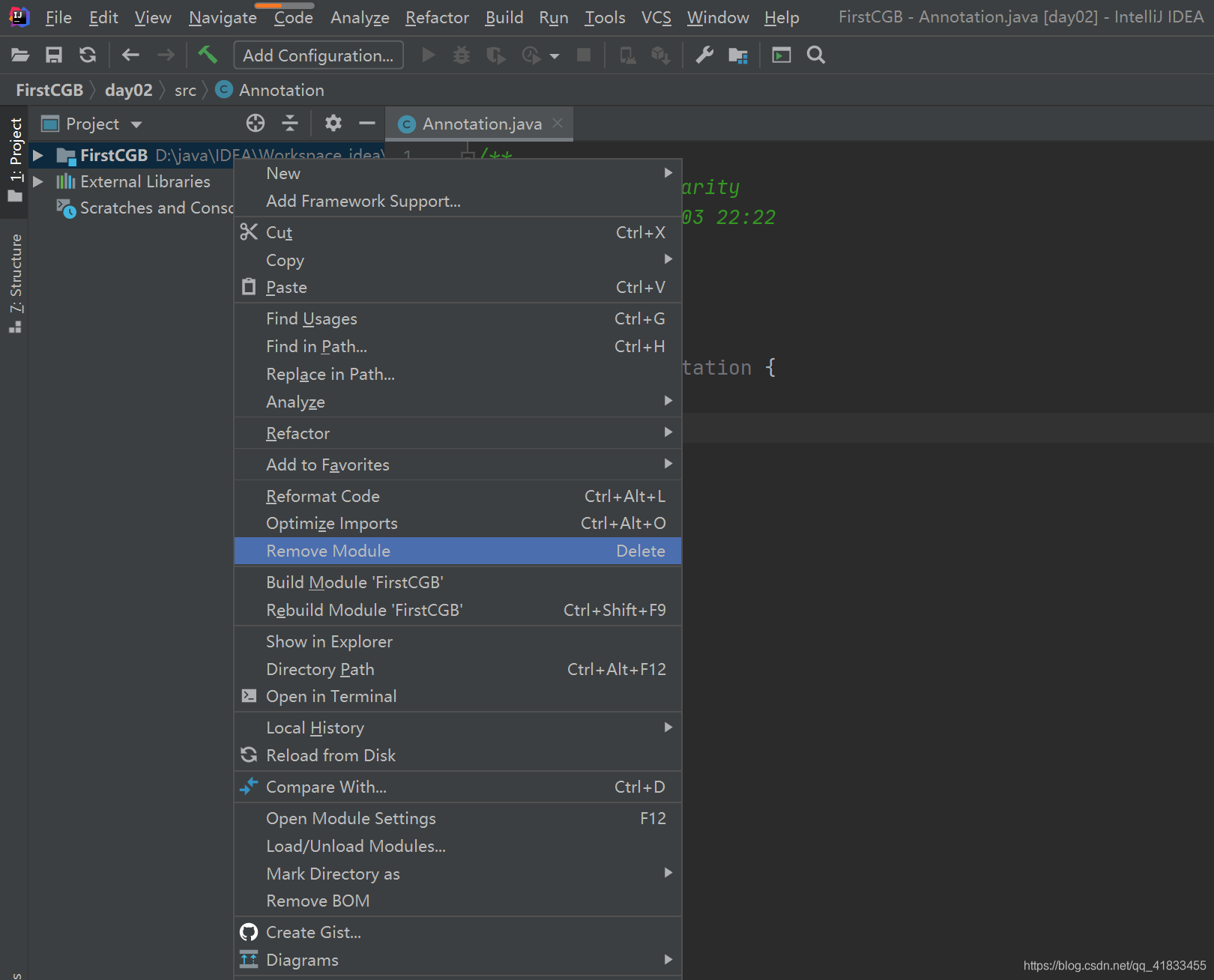Expand the Local History submenu
The image size is (1214, 980).
click(457, 728)
